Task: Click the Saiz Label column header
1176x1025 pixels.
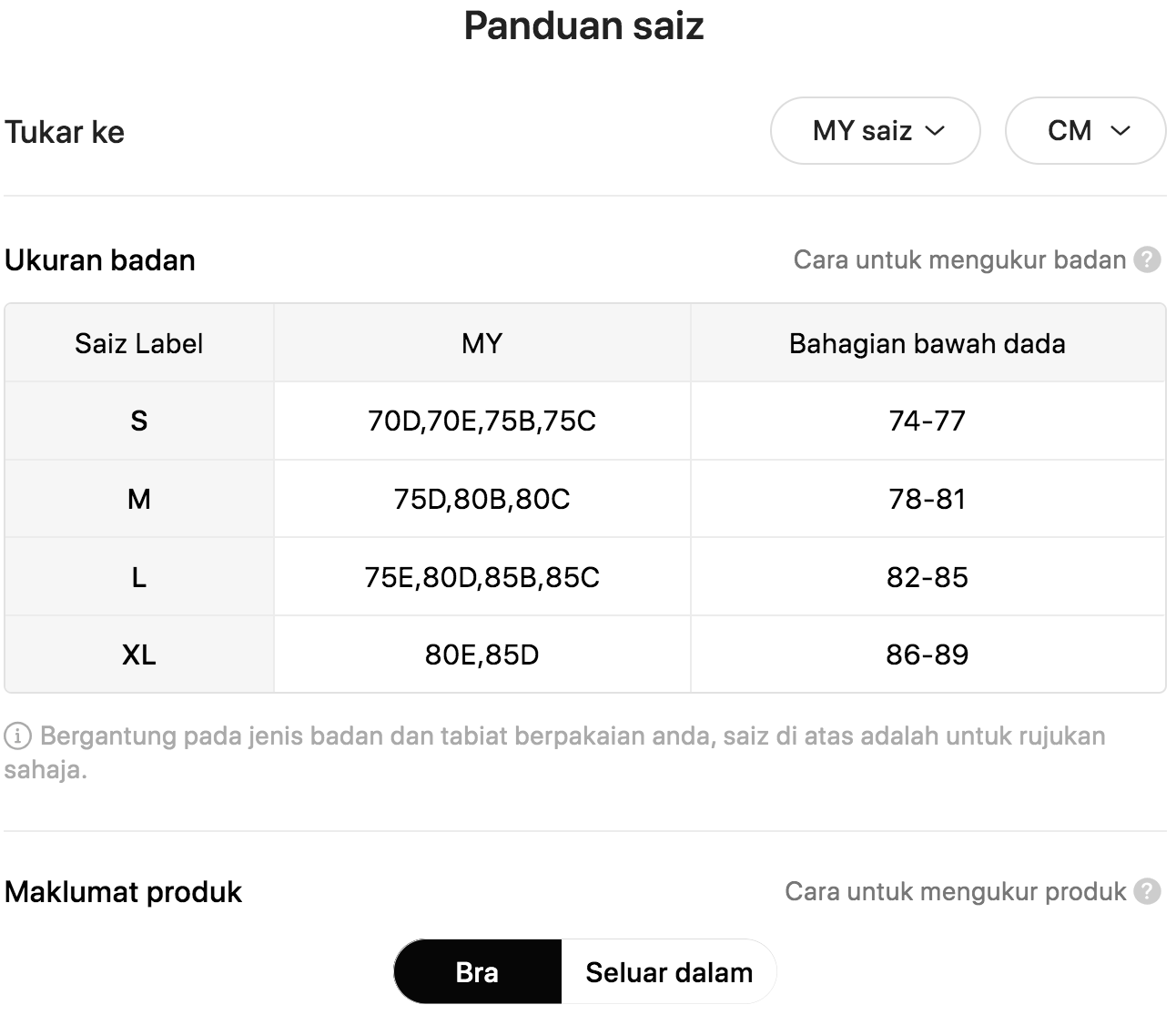Action: (x=139, y=343)
